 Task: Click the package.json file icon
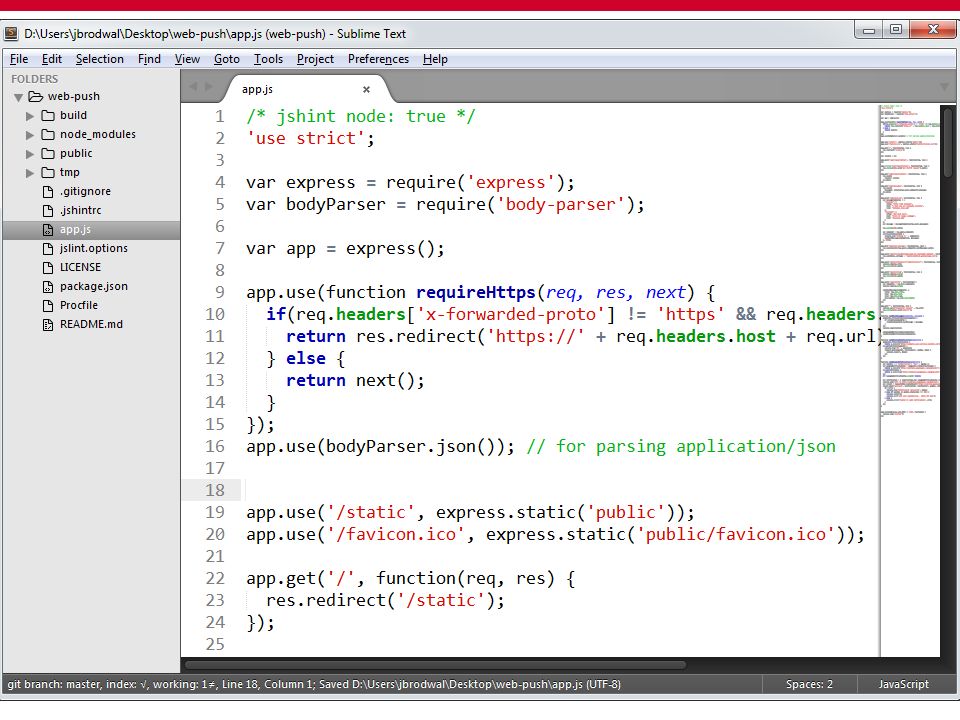[48, 287]
